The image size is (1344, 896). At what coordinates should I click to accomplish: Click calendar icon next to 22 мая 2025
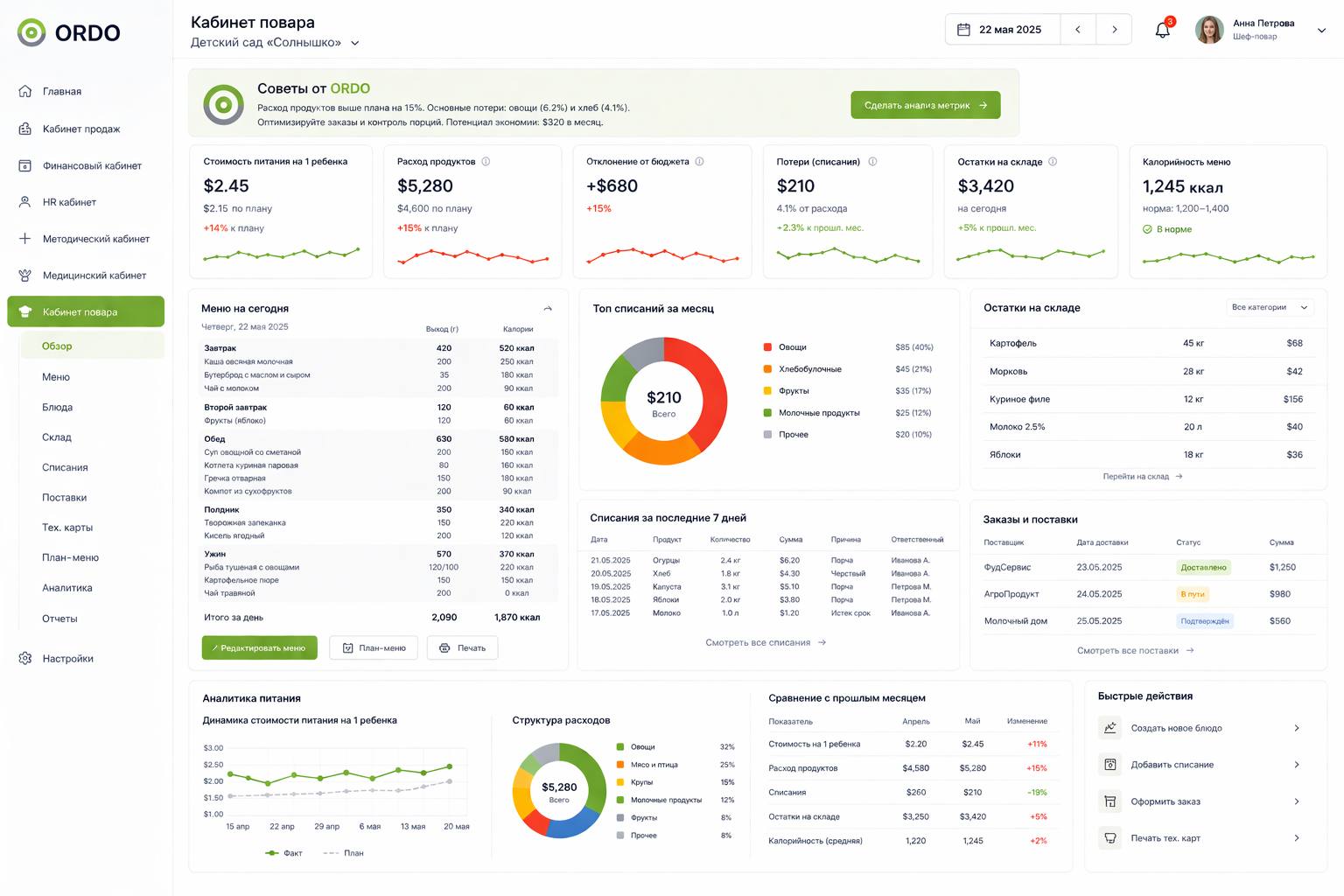963,30
